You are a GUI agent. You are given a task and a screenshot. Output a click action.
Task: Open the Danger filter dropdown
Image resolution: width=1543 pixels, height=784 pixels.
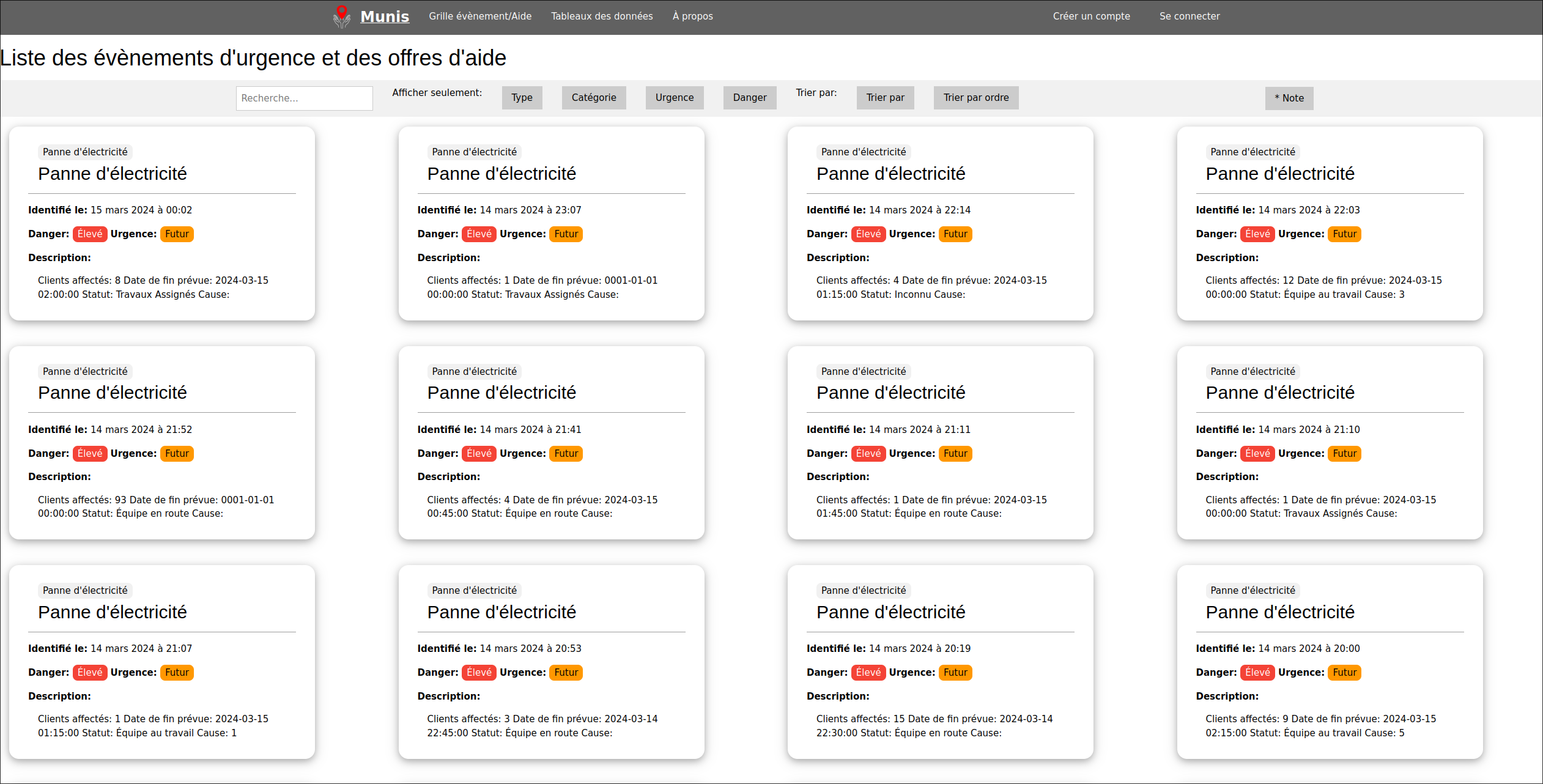tap(749, 98)
